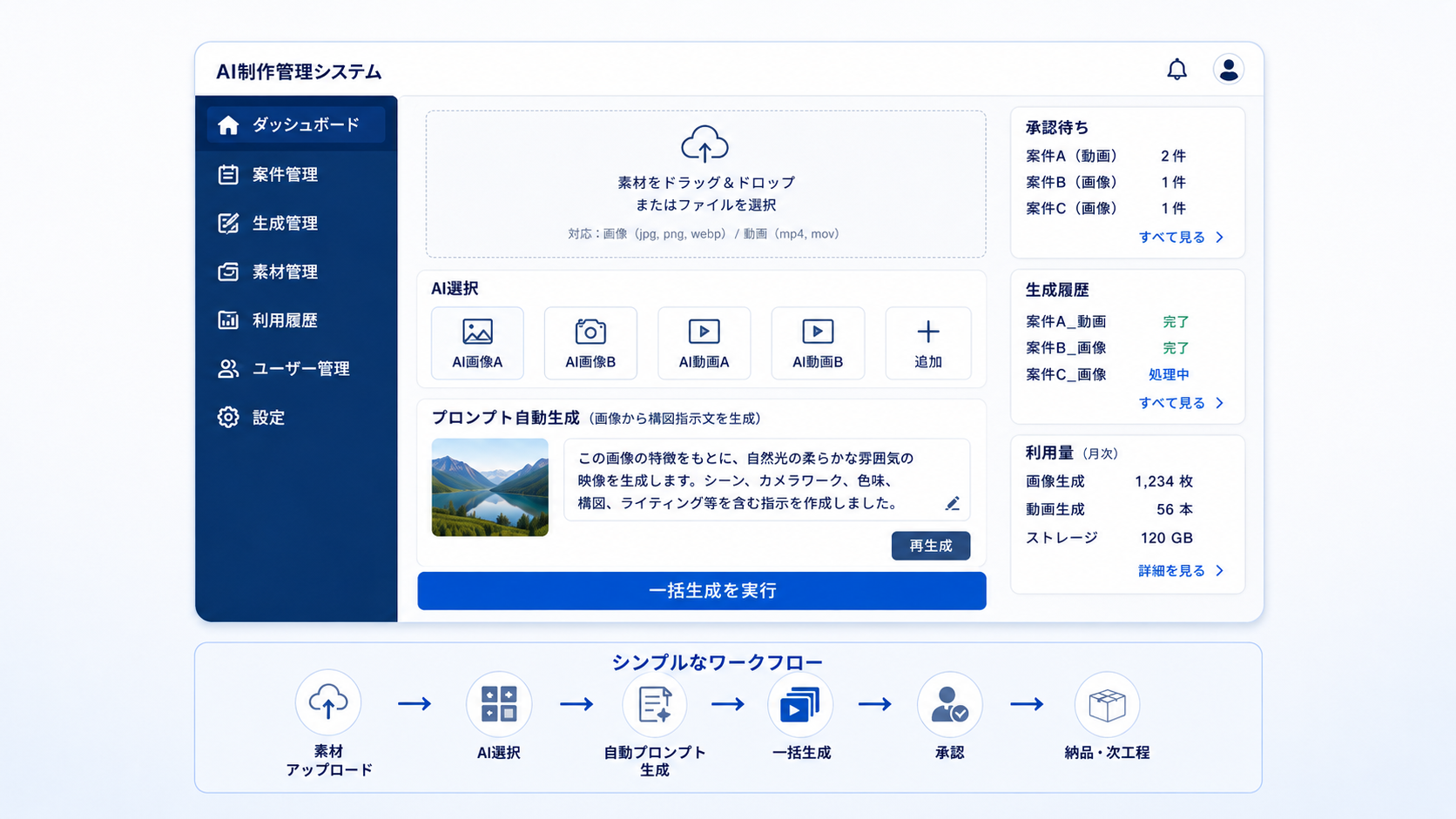Open すべて見る link in 承認待ち
Image resolution: width=1456 pixels, height=819 pixels.
tap(1172, 237)
